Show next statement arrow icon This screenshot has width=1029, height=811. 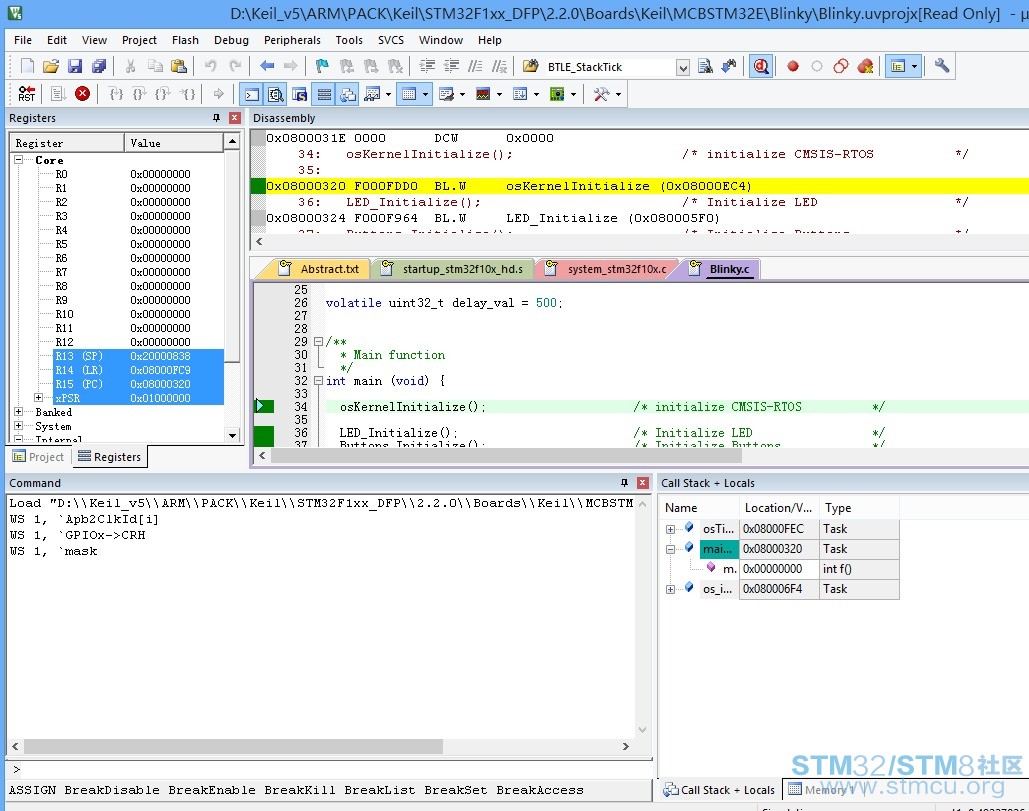point(219,94)
